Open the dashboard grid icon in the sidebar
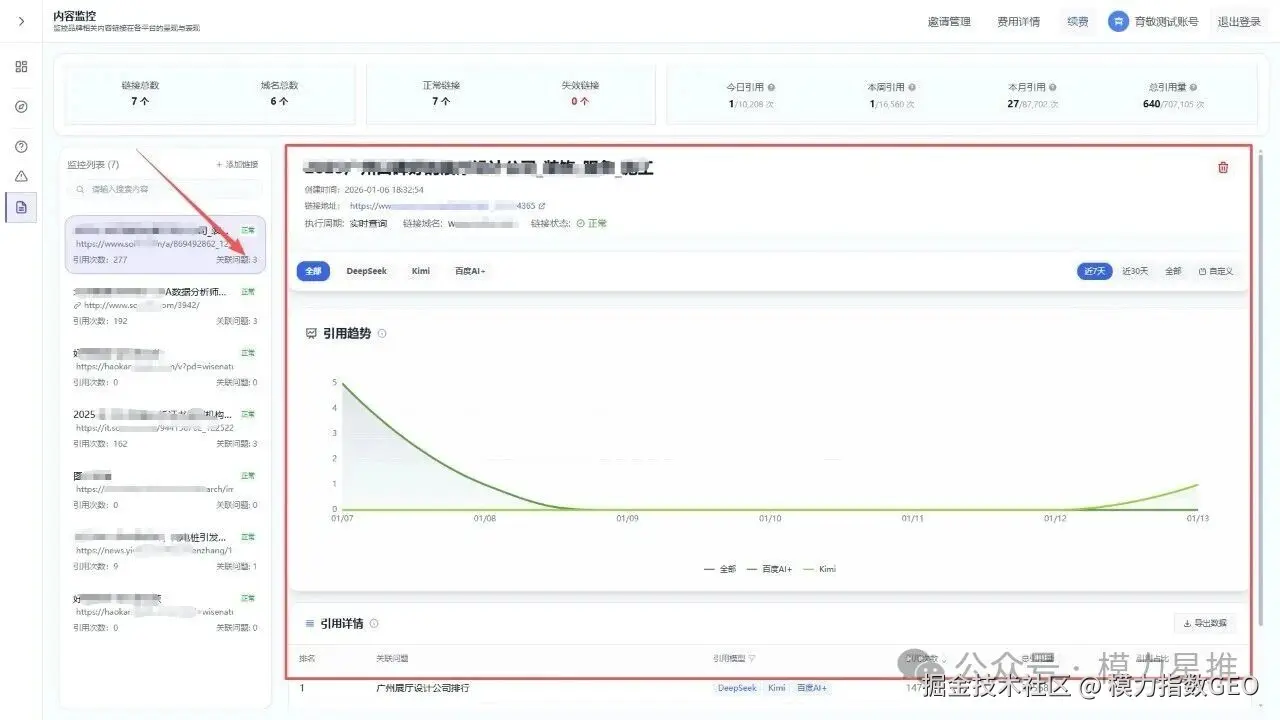The width and height of the screenshot is (1280, 720). [20, 66]
